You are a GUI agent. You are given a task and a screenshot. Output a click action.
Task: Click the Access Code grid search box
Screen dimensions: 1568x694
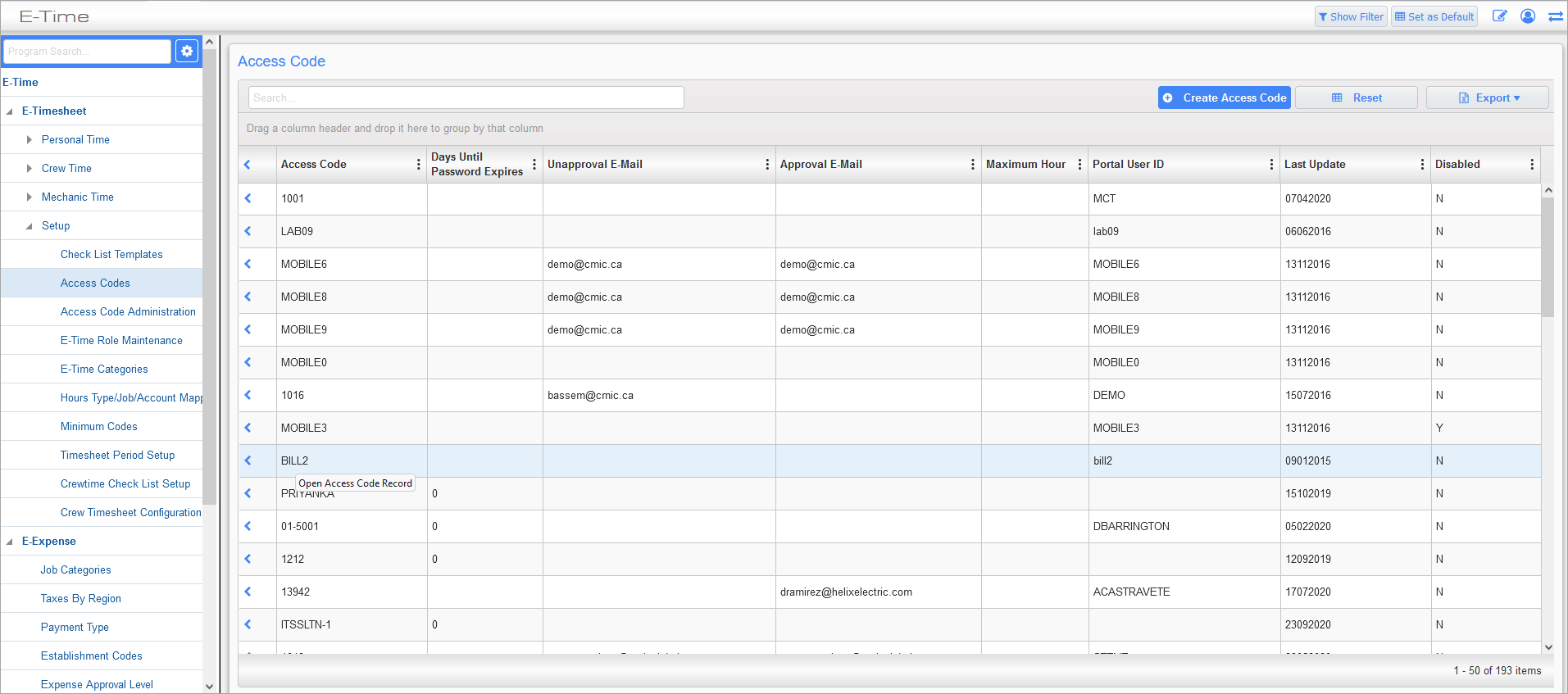click(x=466, y=98)
